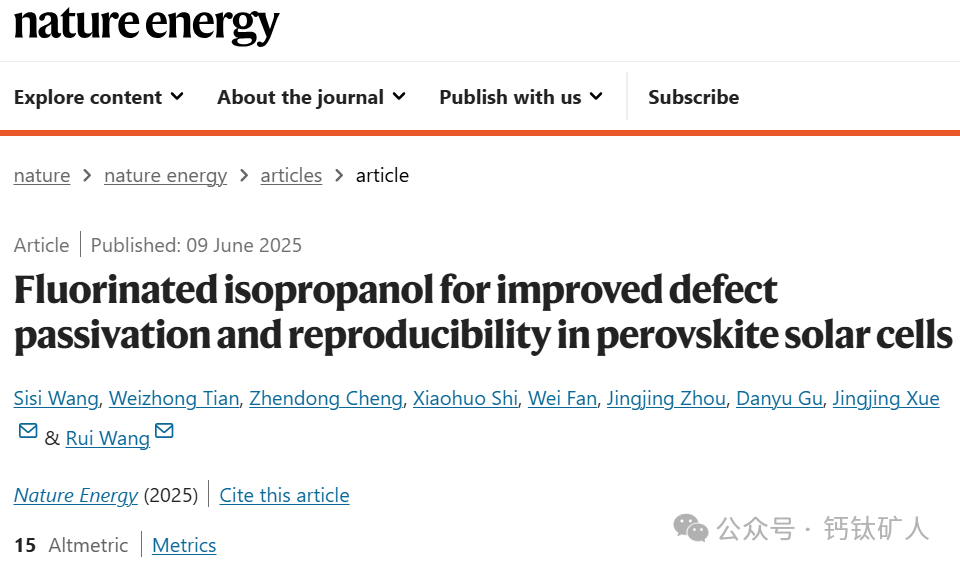
Task: Click the WeChat logo icon
Action: 690,527
